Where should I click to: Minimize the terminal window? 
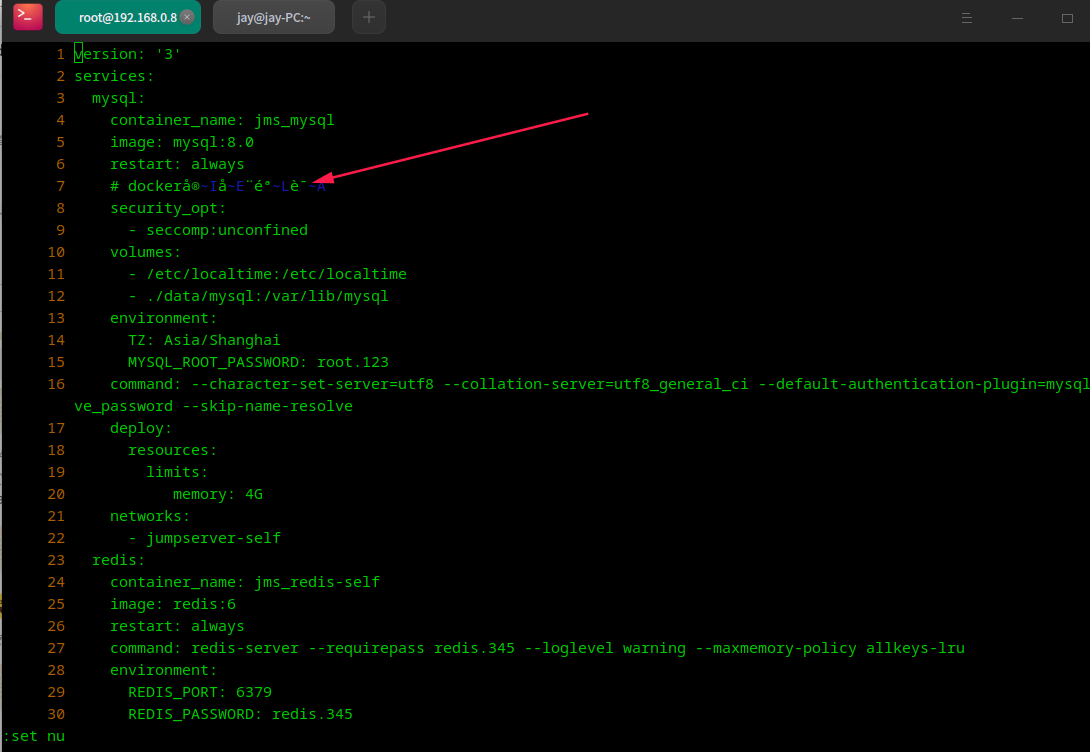pyautogui.click(x=1017, y=18)
